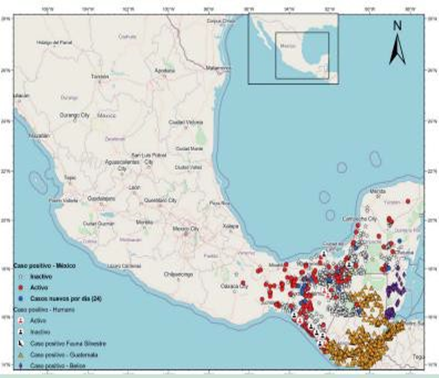Click the Durango City map label

pos(74,115)
